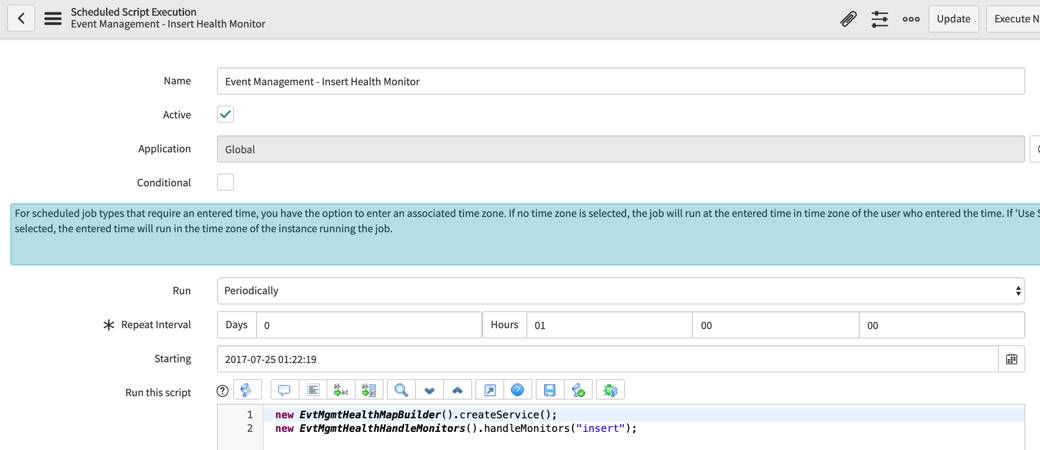Viewport: 1040px width, 450px height.
Task: Click the read-only Application field Global
Action: point(621,149)
